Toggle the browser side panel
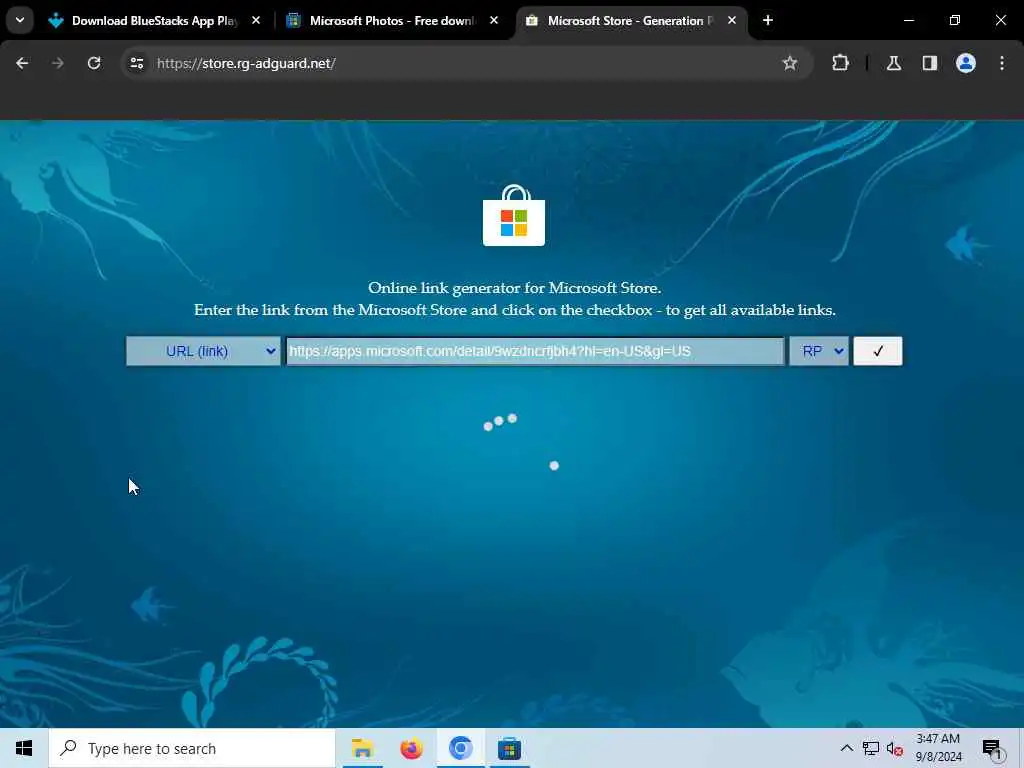The height and width of the screenshot is (768, 1024). click(x=930, y=63)
